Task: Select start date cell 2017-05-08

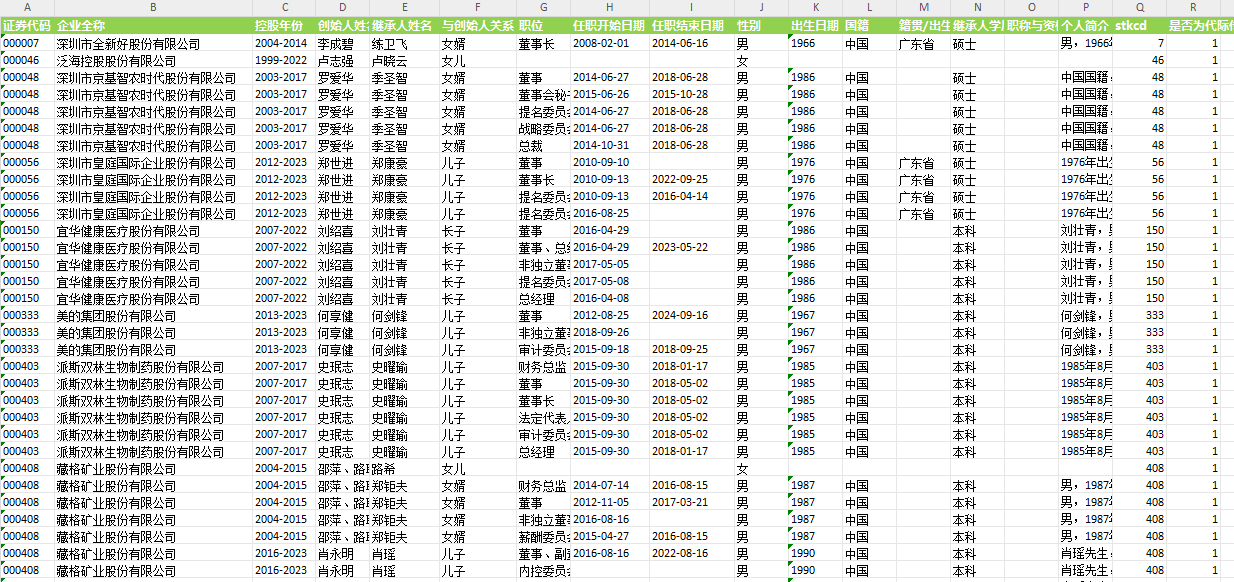Action: (x=610, y=282)
